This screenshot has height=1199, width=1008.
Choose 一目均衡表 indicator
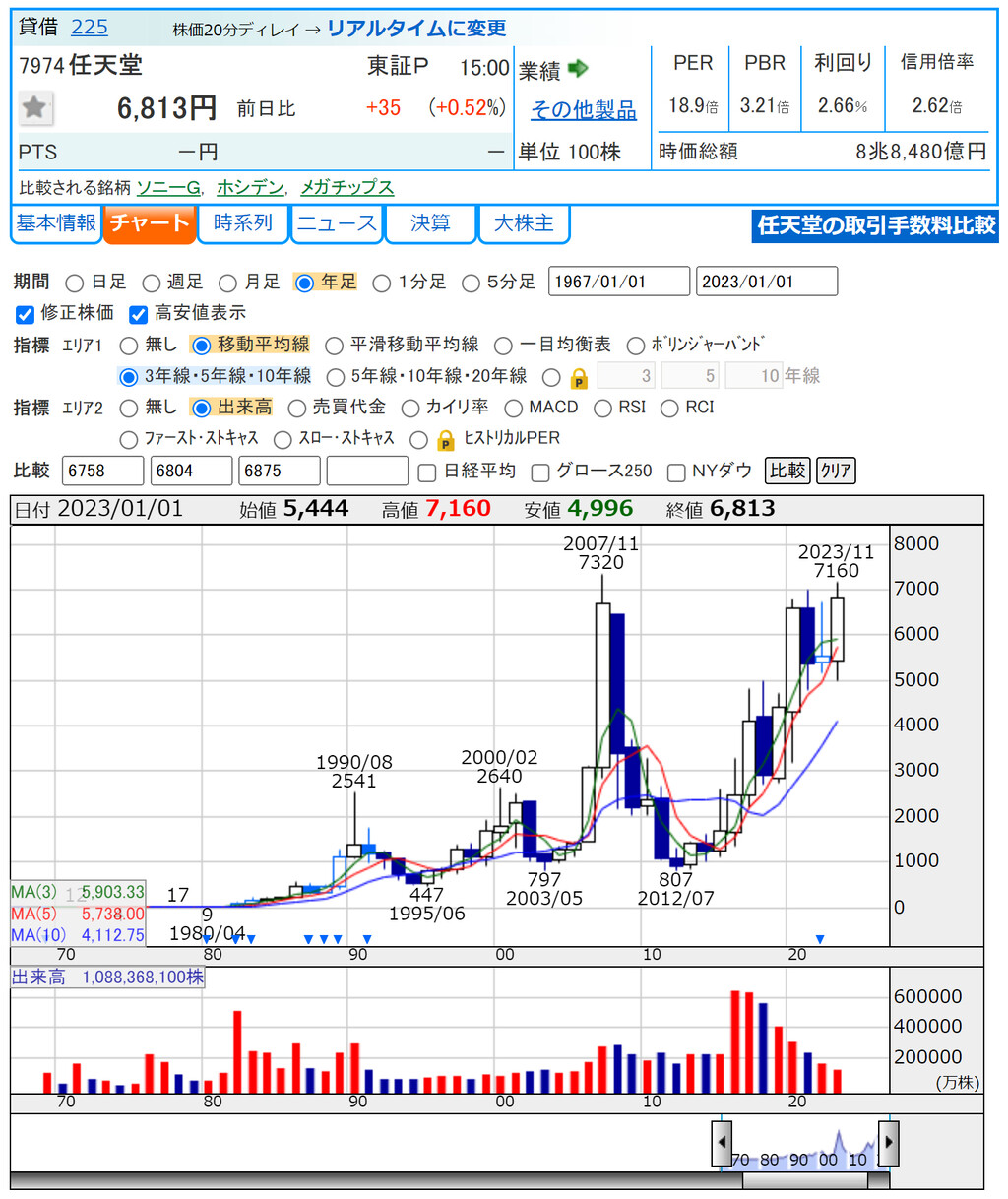pyautogui.click(x=503, y=346)
